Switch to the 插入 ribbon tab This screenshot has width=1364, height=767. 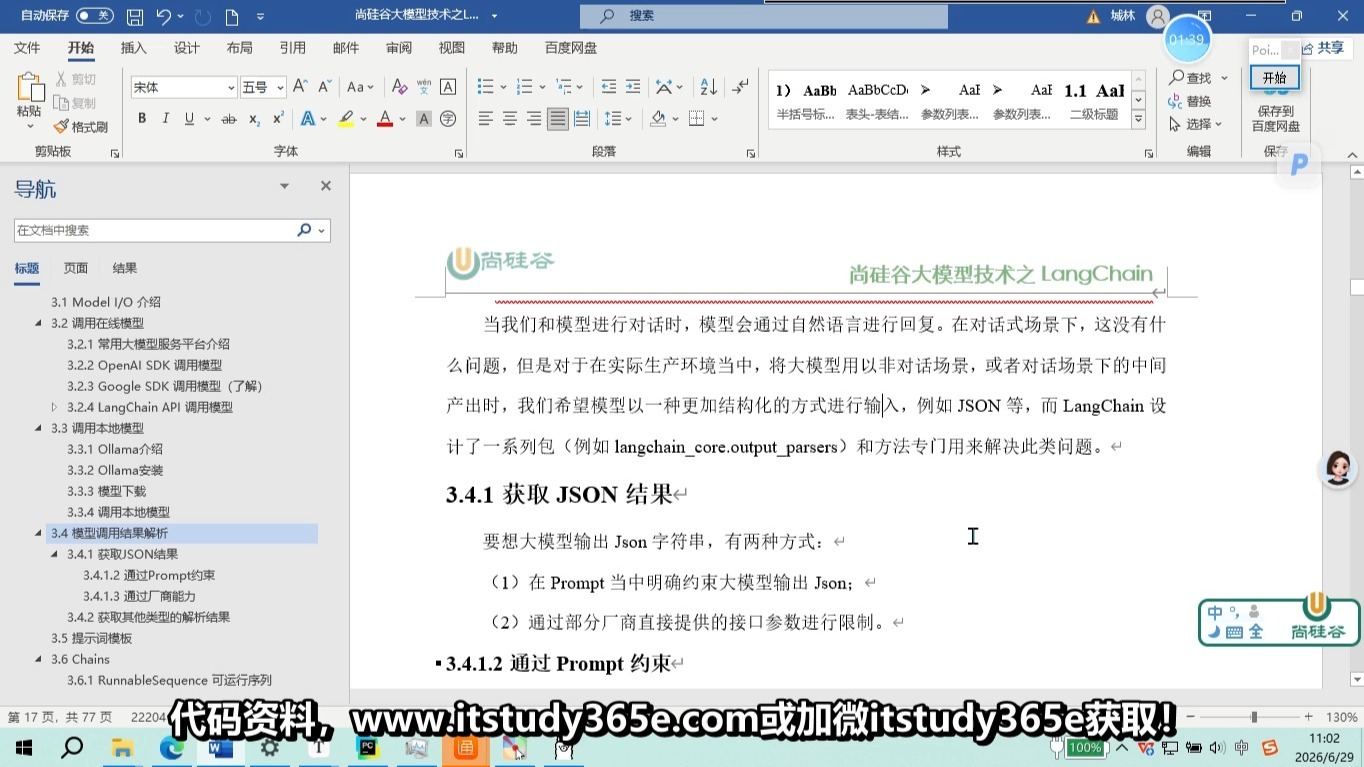pos(133,48)
